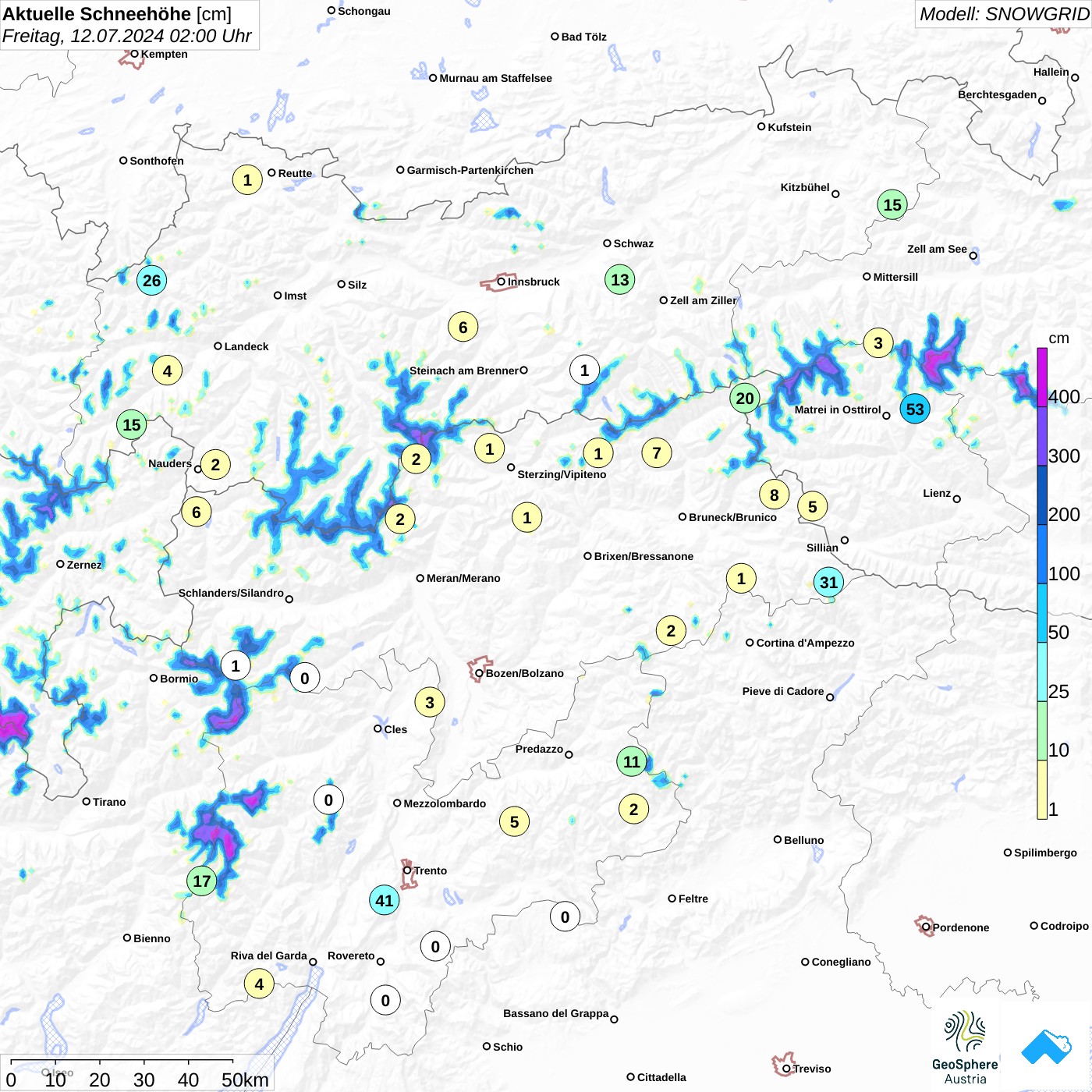Click the 'Modell: SNOWGRID' label
The image size is (1092, 1092).
pyautogui.click(x=1004, y=14)
